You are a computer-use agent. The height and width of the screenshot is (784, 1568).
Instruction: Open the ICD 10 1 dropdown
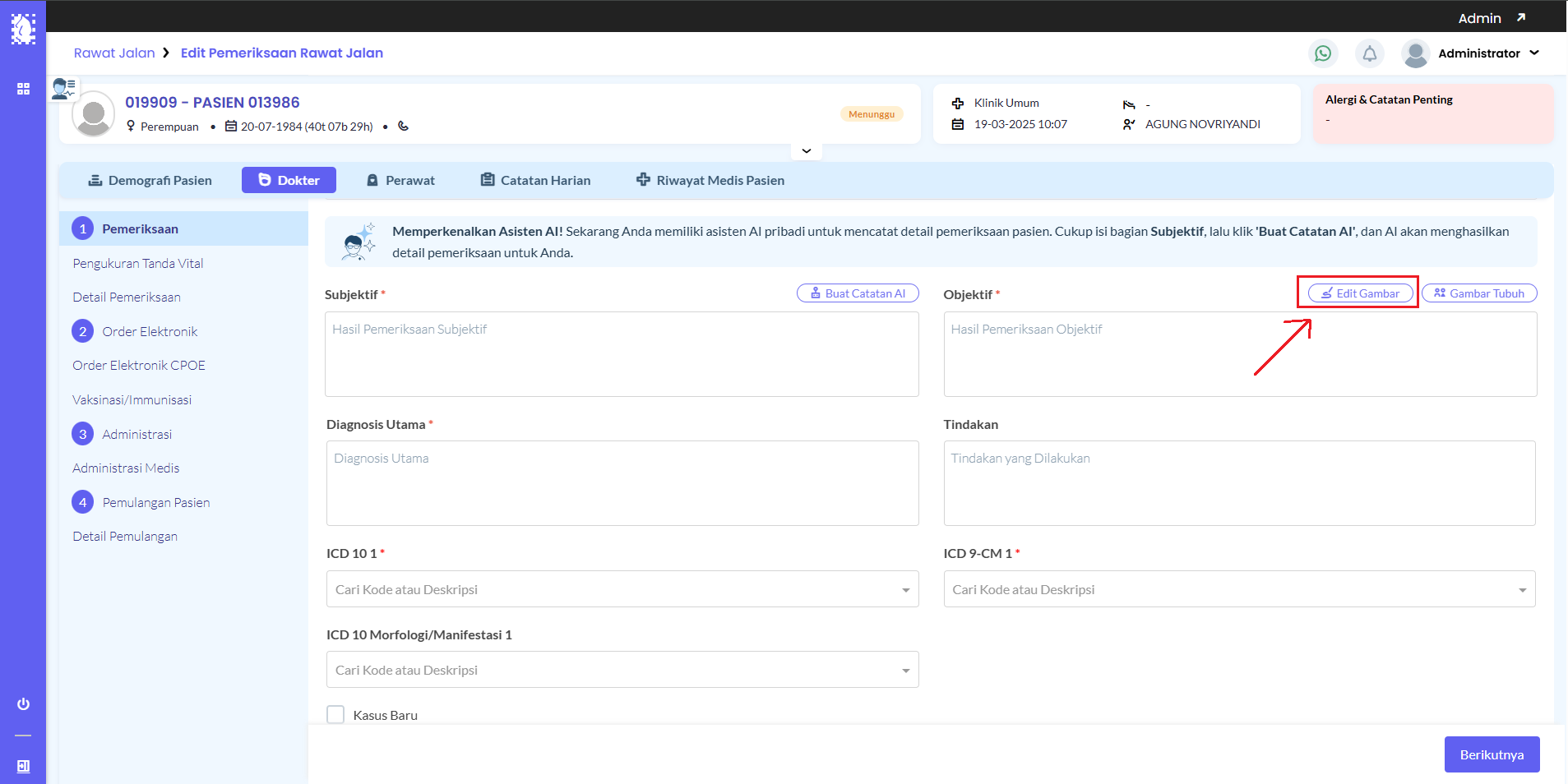pos(622,589)
